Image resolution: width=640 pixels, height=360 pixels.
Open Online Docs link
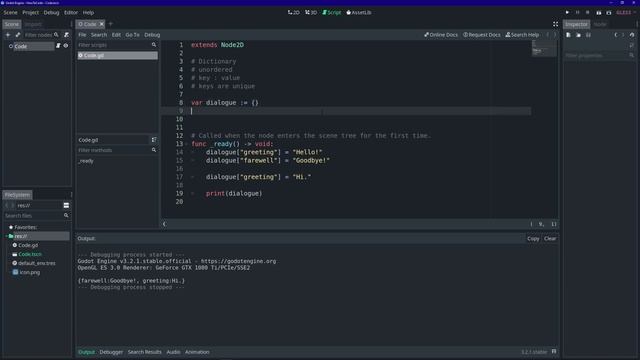click(441, 35)
